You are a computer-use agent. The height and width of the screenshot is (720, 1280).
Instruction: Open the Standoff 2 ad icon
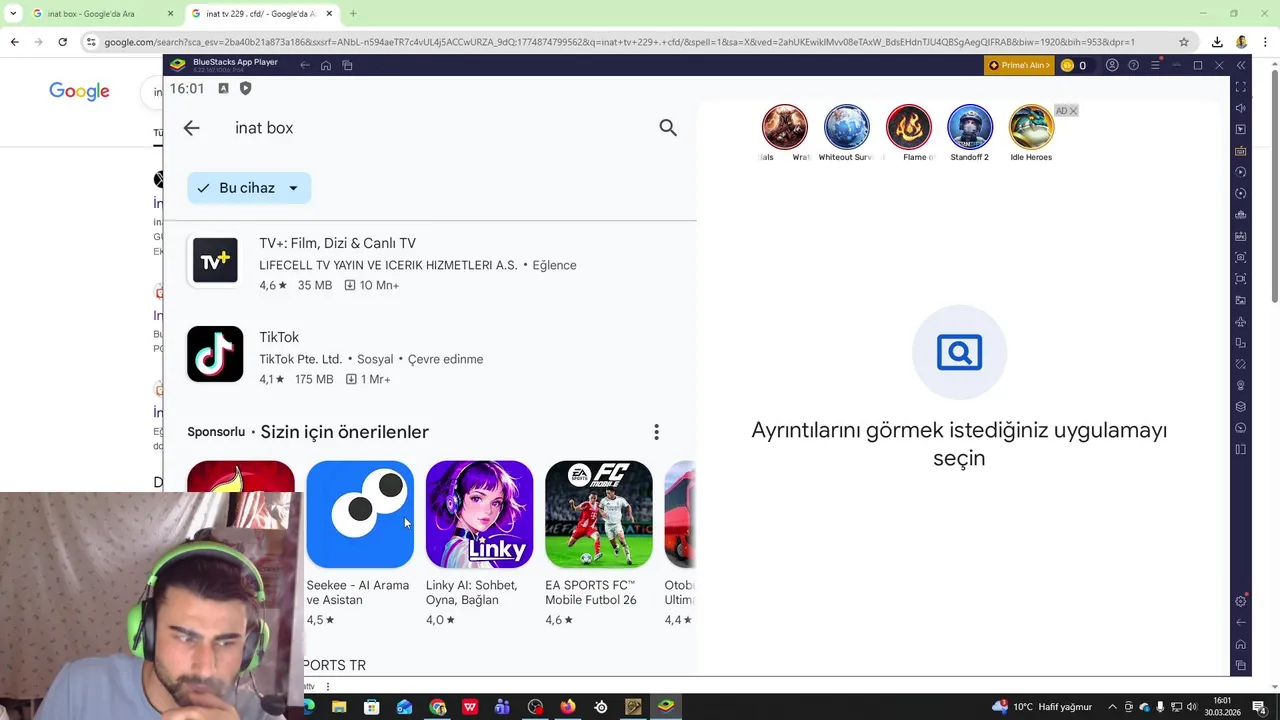[x=970, y=127]
